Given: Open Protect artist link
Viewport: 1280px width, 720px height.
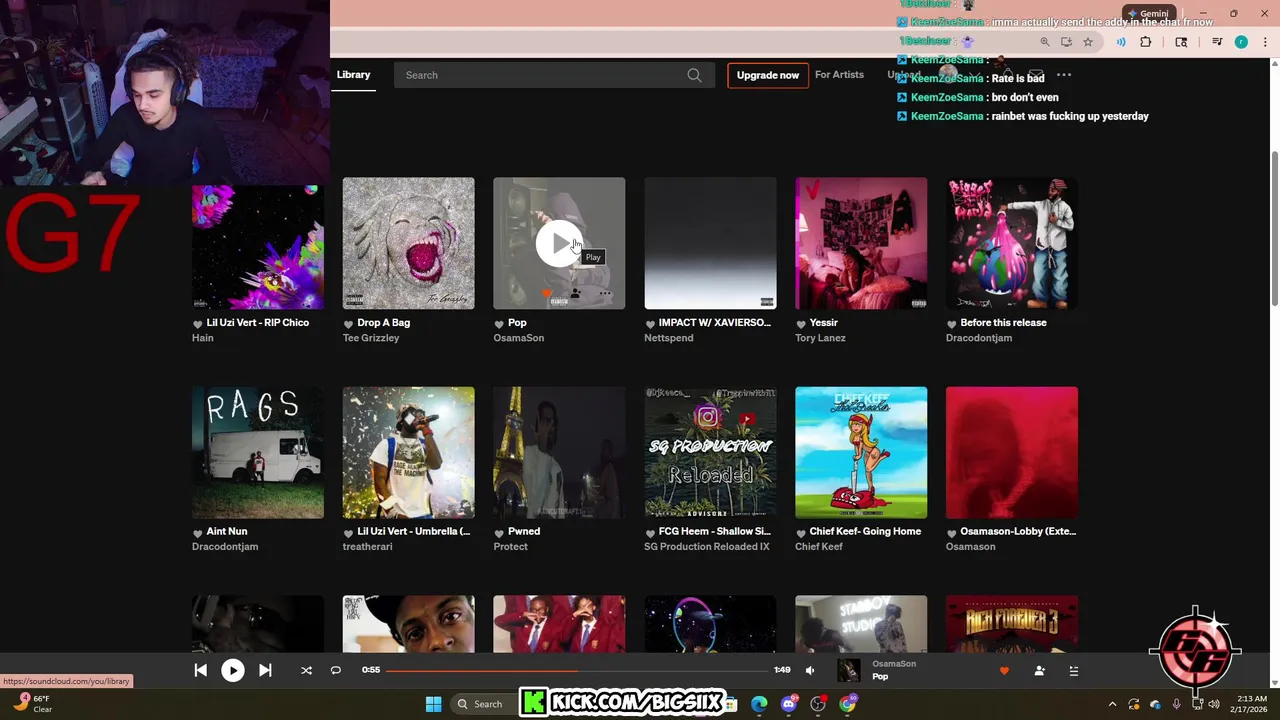Looking at the screenshot, I should point(510,547).
